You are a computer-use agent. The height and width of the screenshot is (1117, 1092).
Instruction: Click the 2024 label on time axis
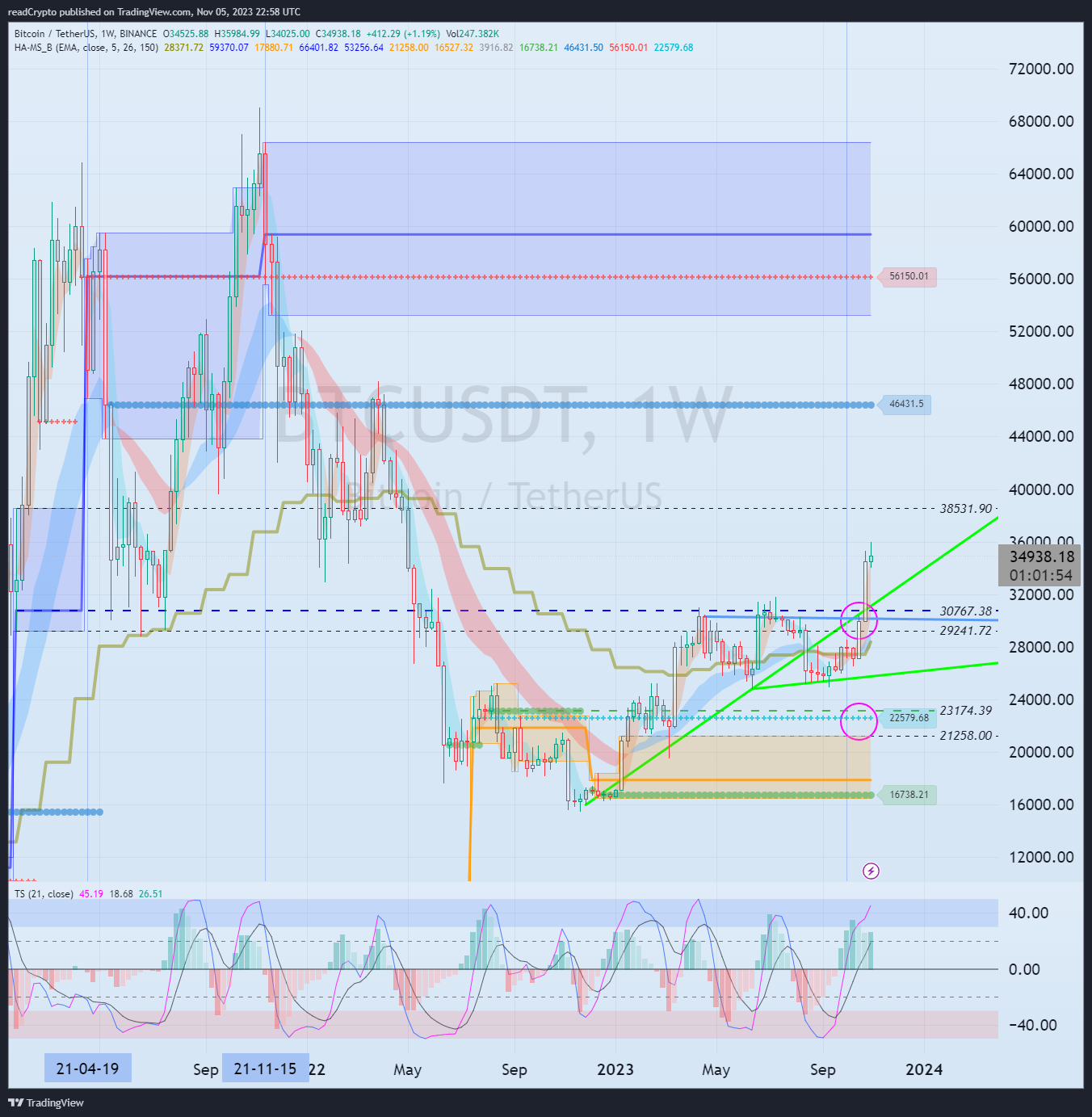click(x=924, y=1069)
